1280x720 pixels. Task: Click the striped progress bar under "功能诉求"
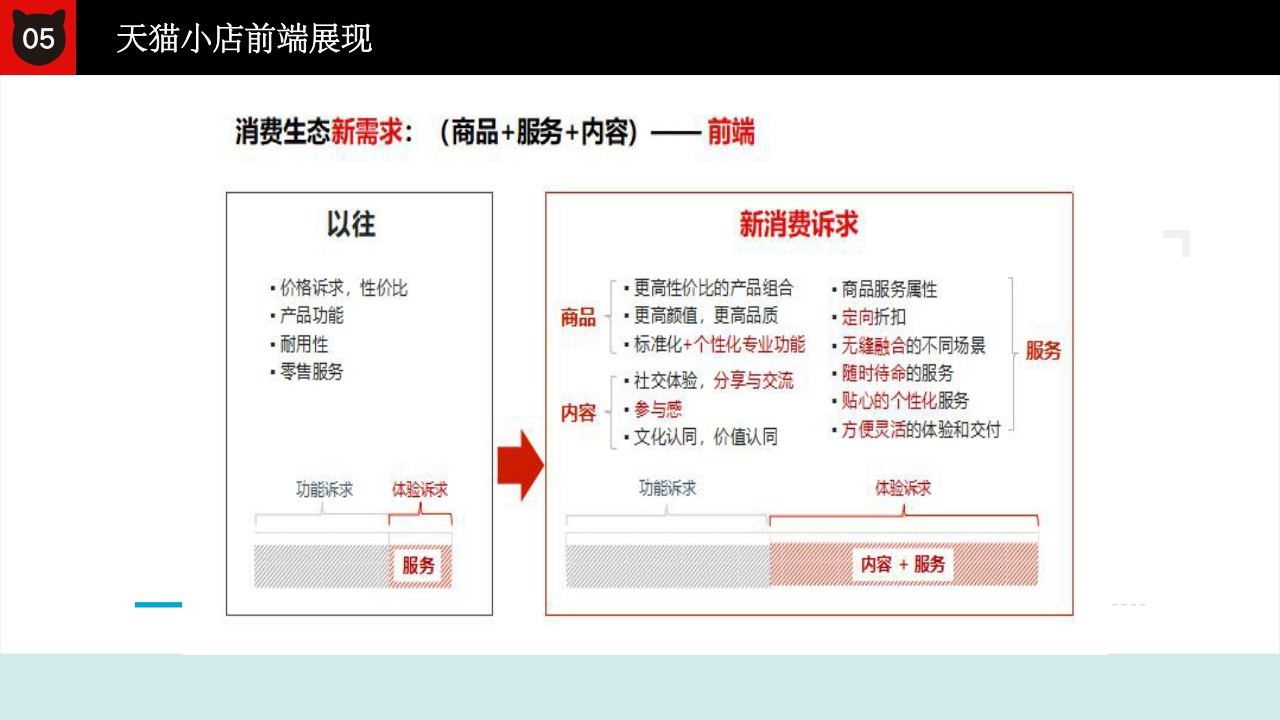[x=318, y=565]
